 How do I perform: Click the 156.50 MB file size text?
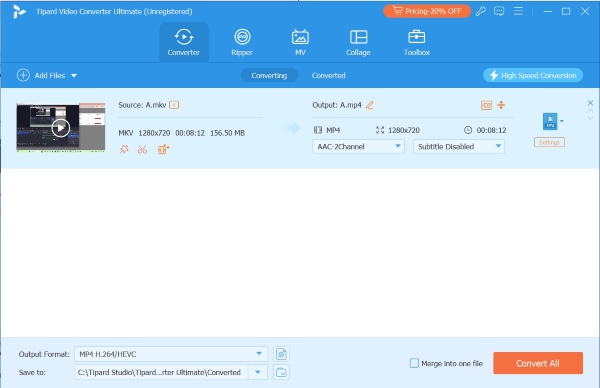pos(227,133)
